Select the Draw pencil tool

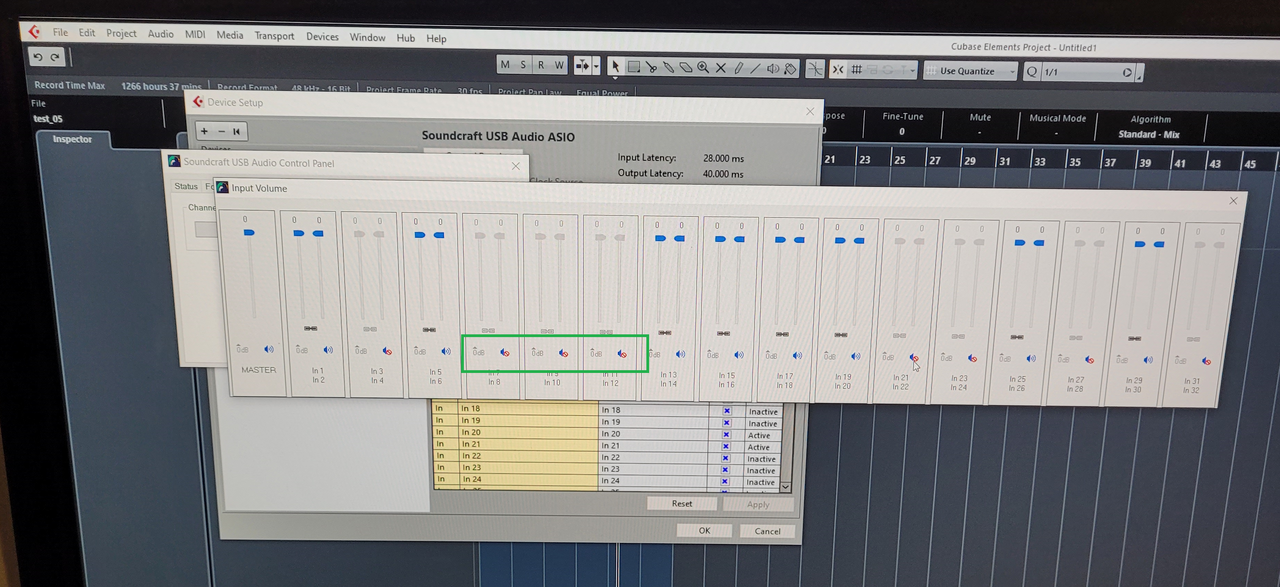click(738, 67)
